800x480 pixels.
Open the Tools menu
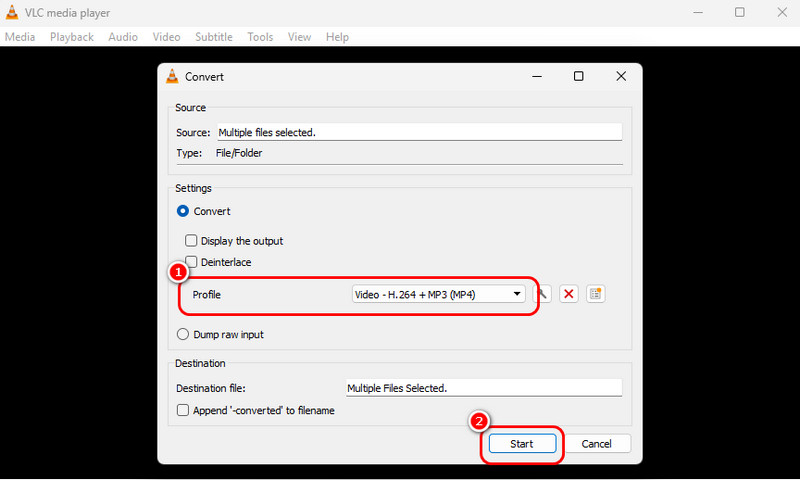tap(260, 37)
